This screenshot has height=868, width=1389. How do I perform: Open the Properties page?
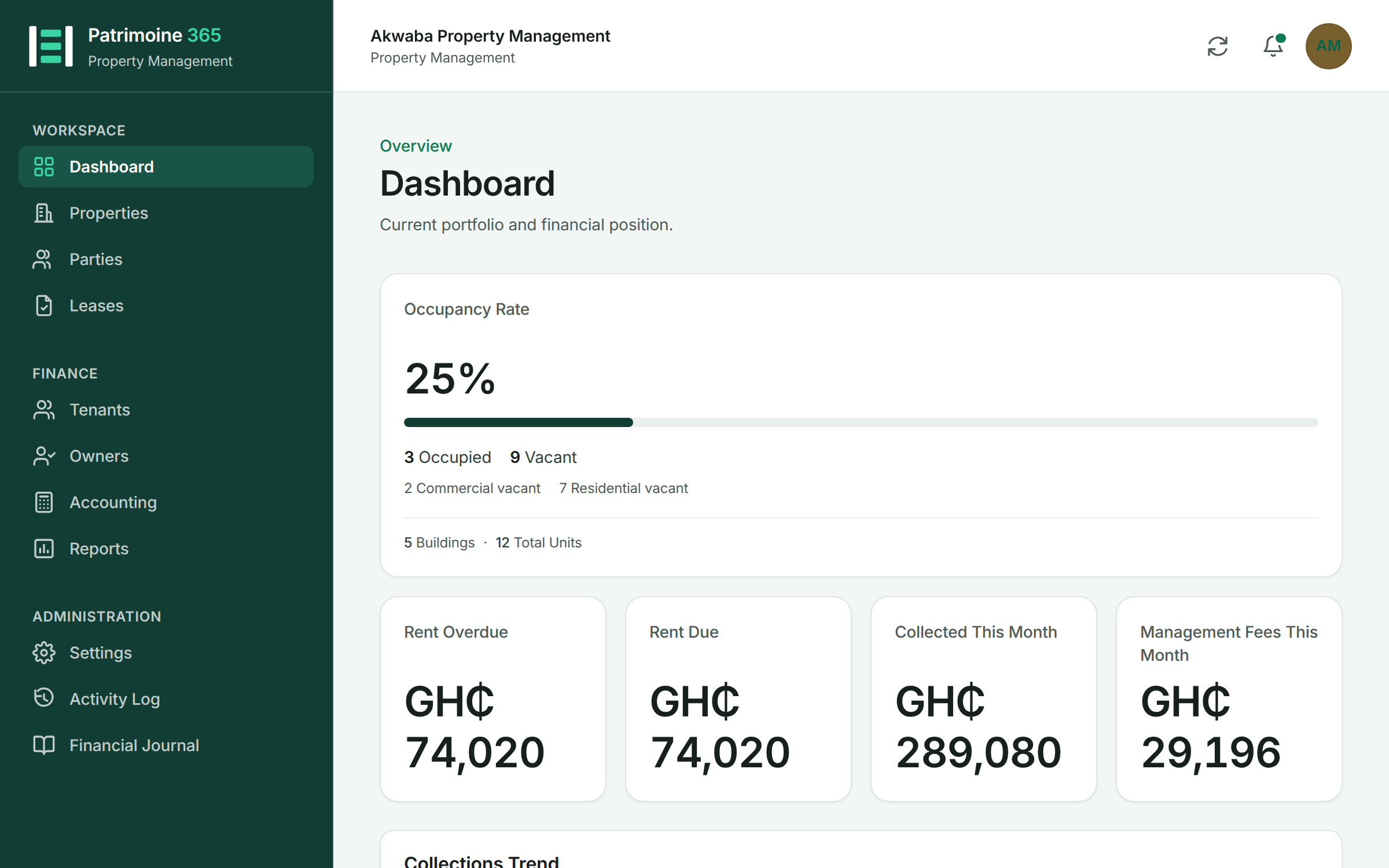coord(166,213)
